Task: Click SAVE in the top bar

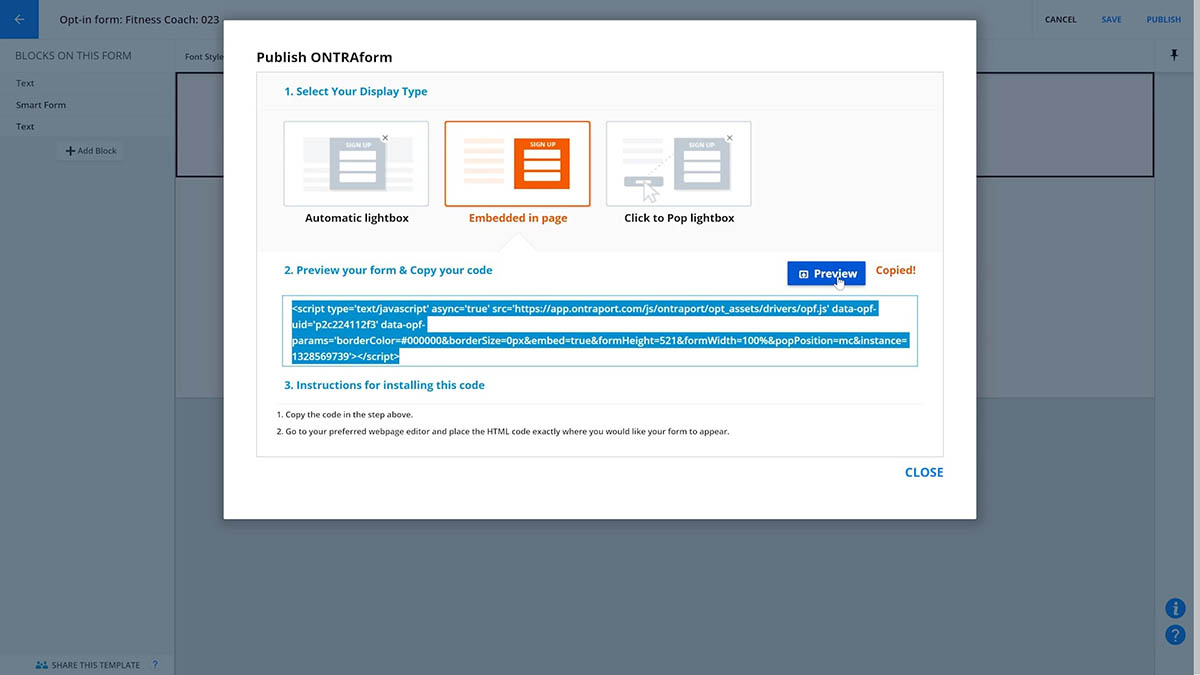Action: (1111, 19)
